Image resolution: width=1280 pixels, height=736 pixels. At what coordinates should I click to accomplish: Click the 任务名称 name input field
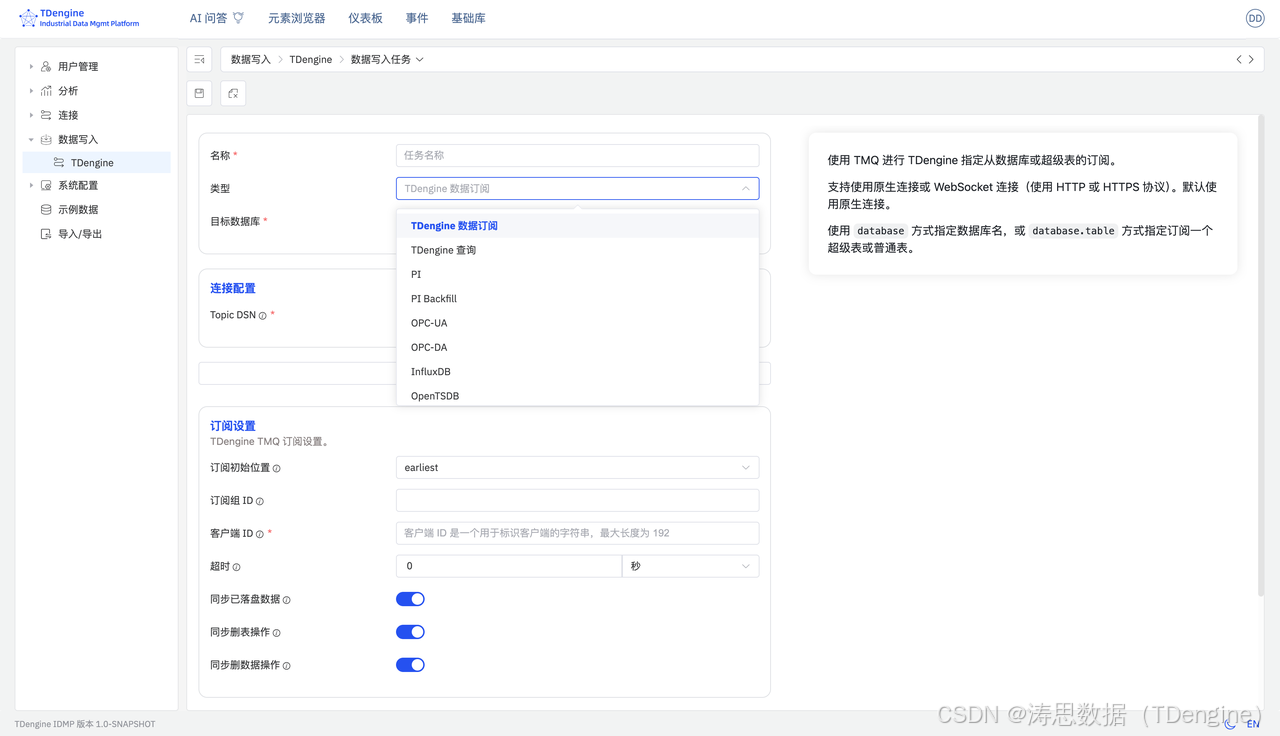tap(577, 155)
